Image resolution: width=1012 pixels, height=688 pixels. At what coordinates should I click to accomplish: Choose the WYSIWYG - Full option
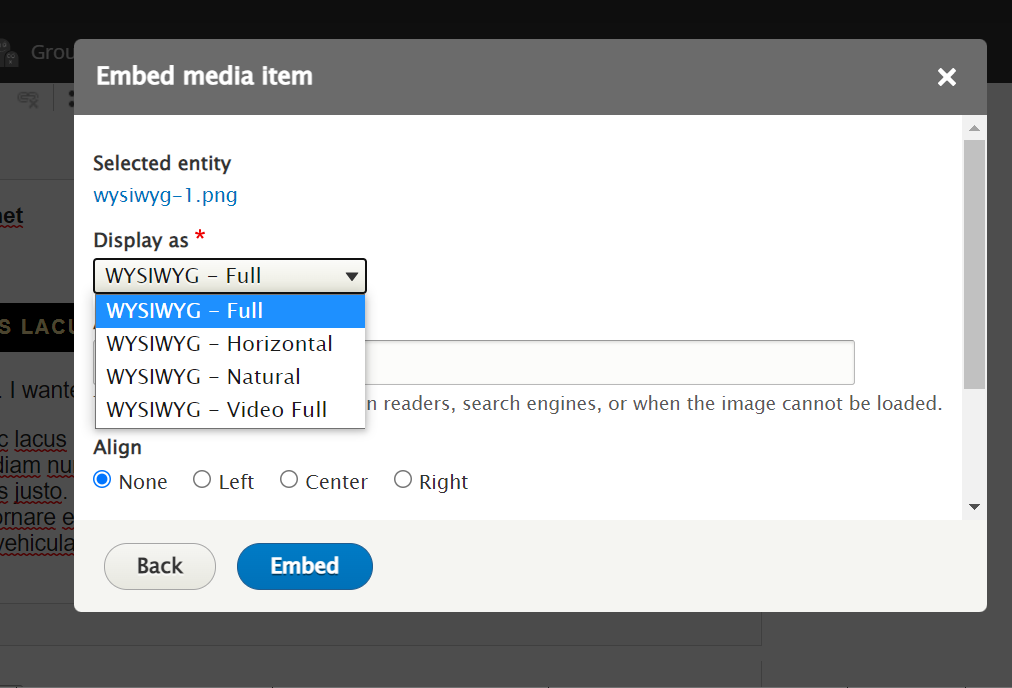point(230,311)
